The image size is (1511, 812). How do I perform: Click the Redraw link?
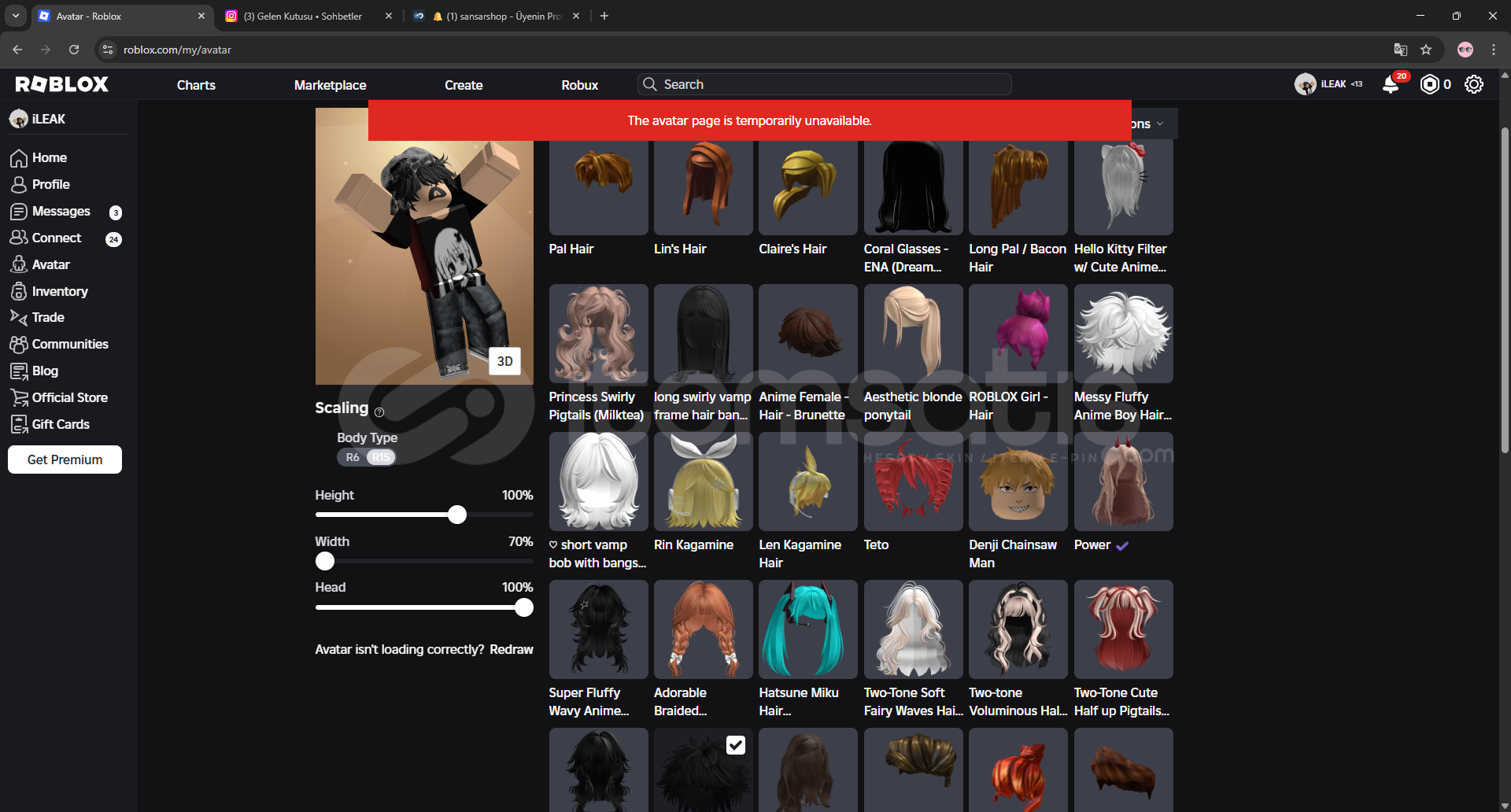point(512,649)
